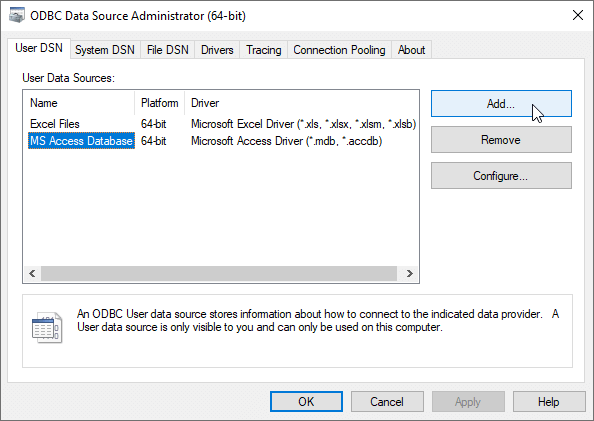Close the ODBC Data Source Administrator window

click(578, 16)
